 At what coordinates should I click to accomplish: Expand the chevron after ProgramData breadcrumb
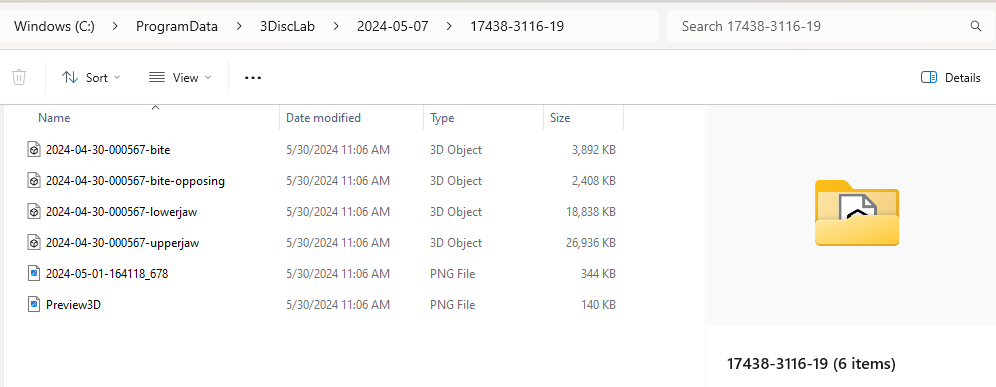(239, 26)
